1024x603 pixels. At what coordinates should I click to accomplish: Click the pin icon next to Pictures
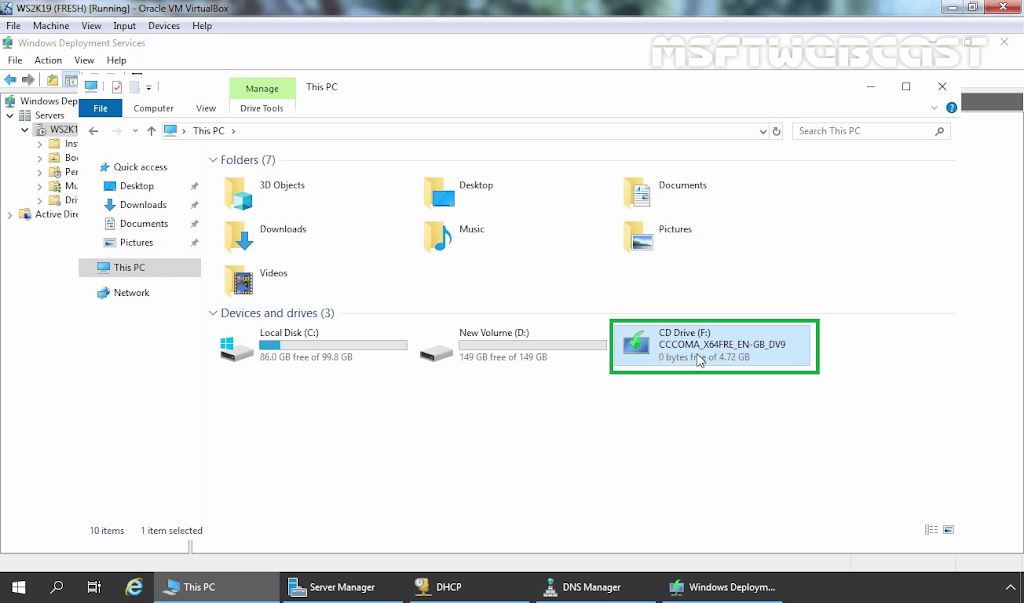(194, 243)
